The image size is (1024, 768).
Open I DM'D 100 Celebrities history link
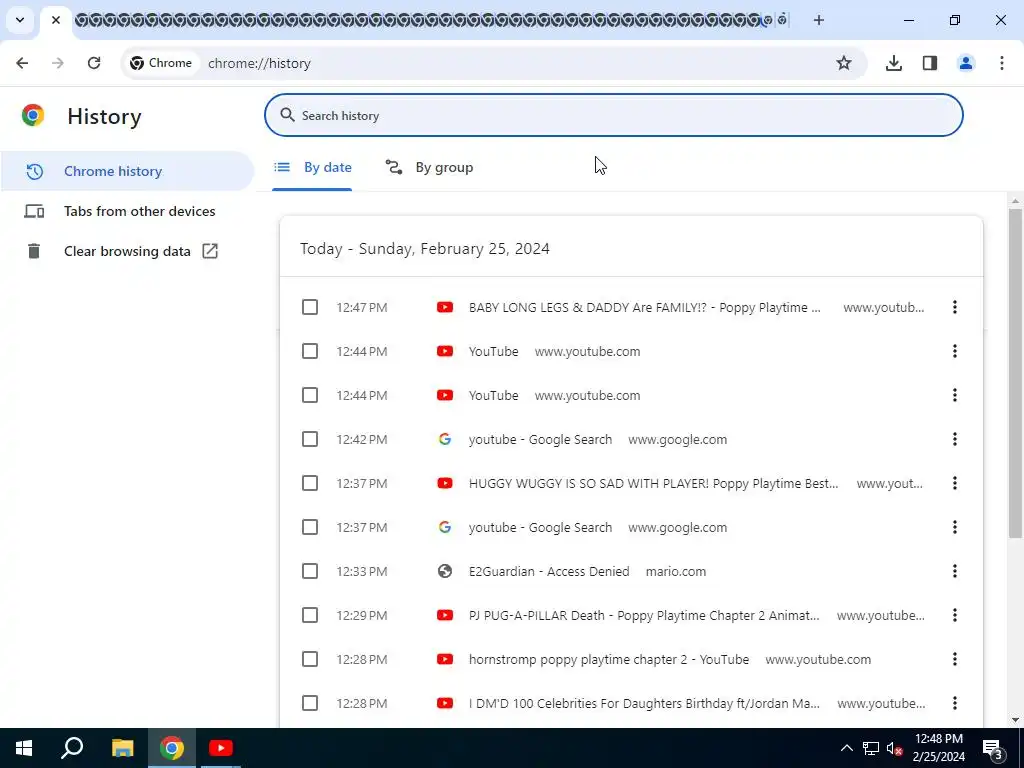tap(644, 703)
